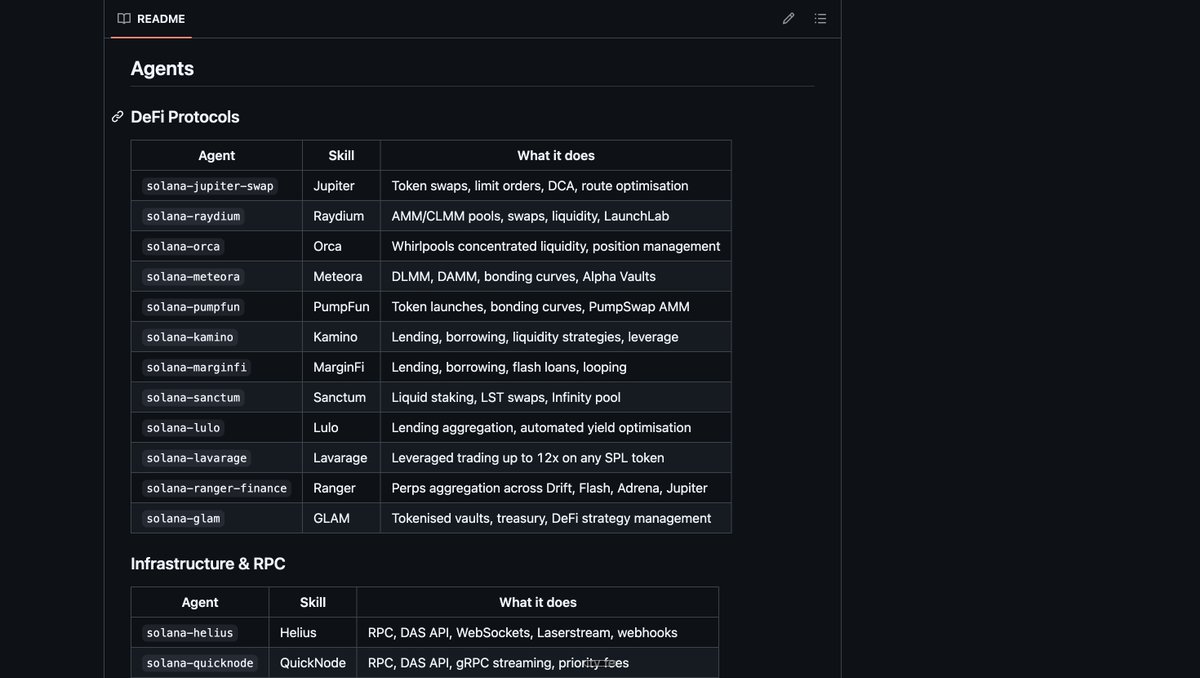This screenshot has height=678, width=1200.
Task: Click 'Lending aggregation, automated yield optimisation'
Action: (x=541, y=427)
